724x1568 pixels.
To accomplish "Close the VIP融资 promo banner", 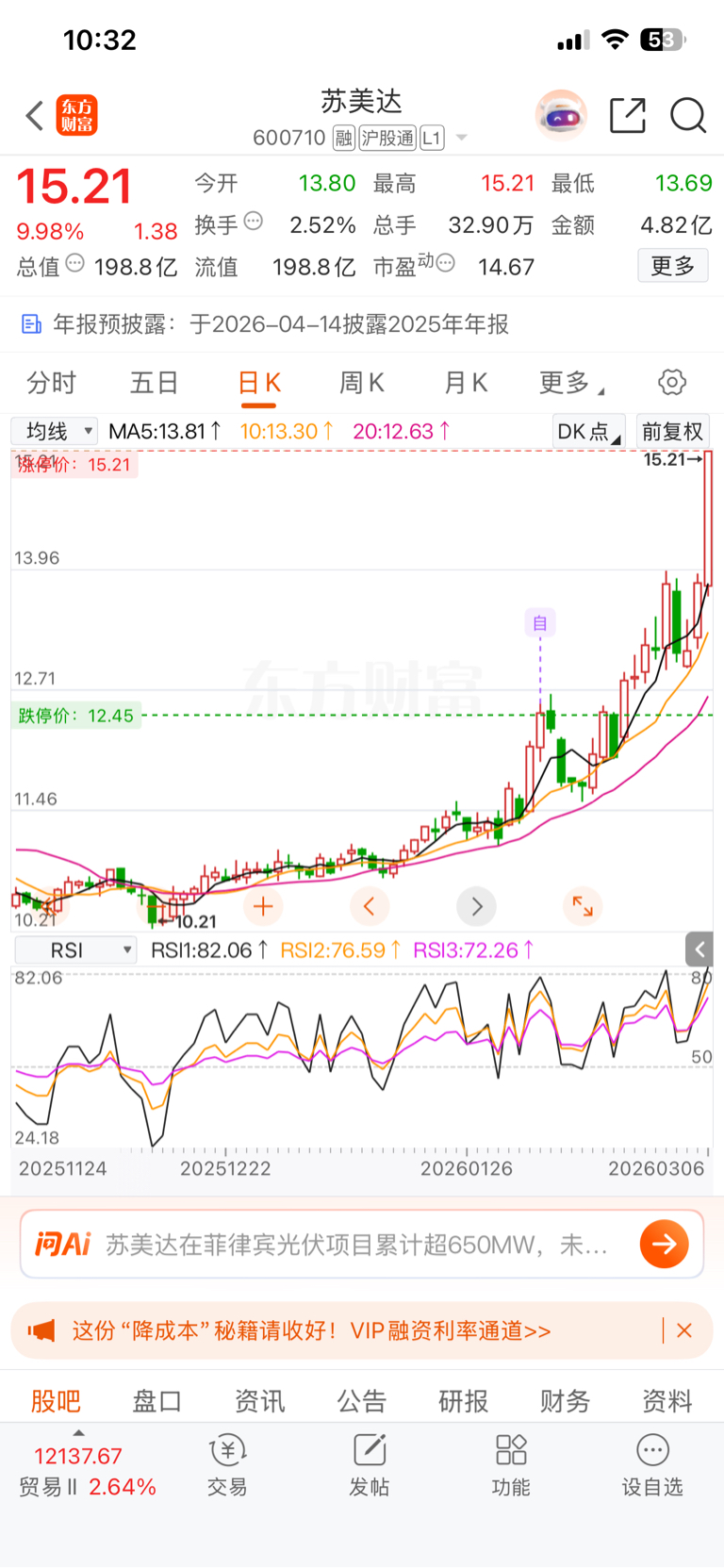I will click(684, 1330).
